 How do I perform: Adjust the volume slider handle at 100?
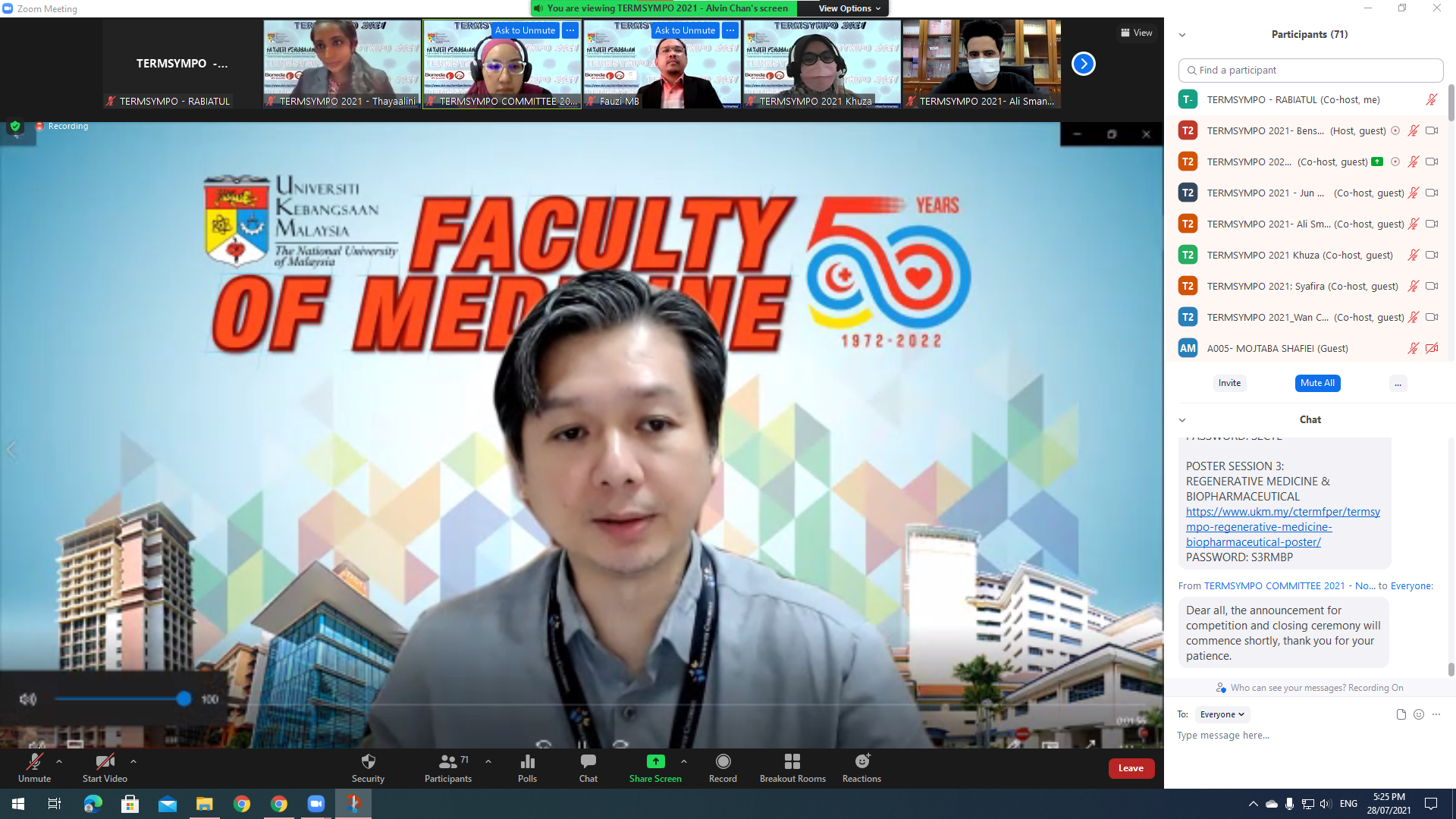(x=184, y=699)
